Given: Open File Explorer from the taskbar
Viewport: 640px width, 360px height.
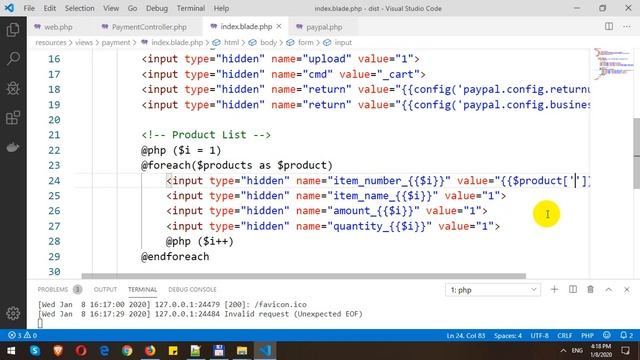Looking at the screenshot, I should (242, 351).
